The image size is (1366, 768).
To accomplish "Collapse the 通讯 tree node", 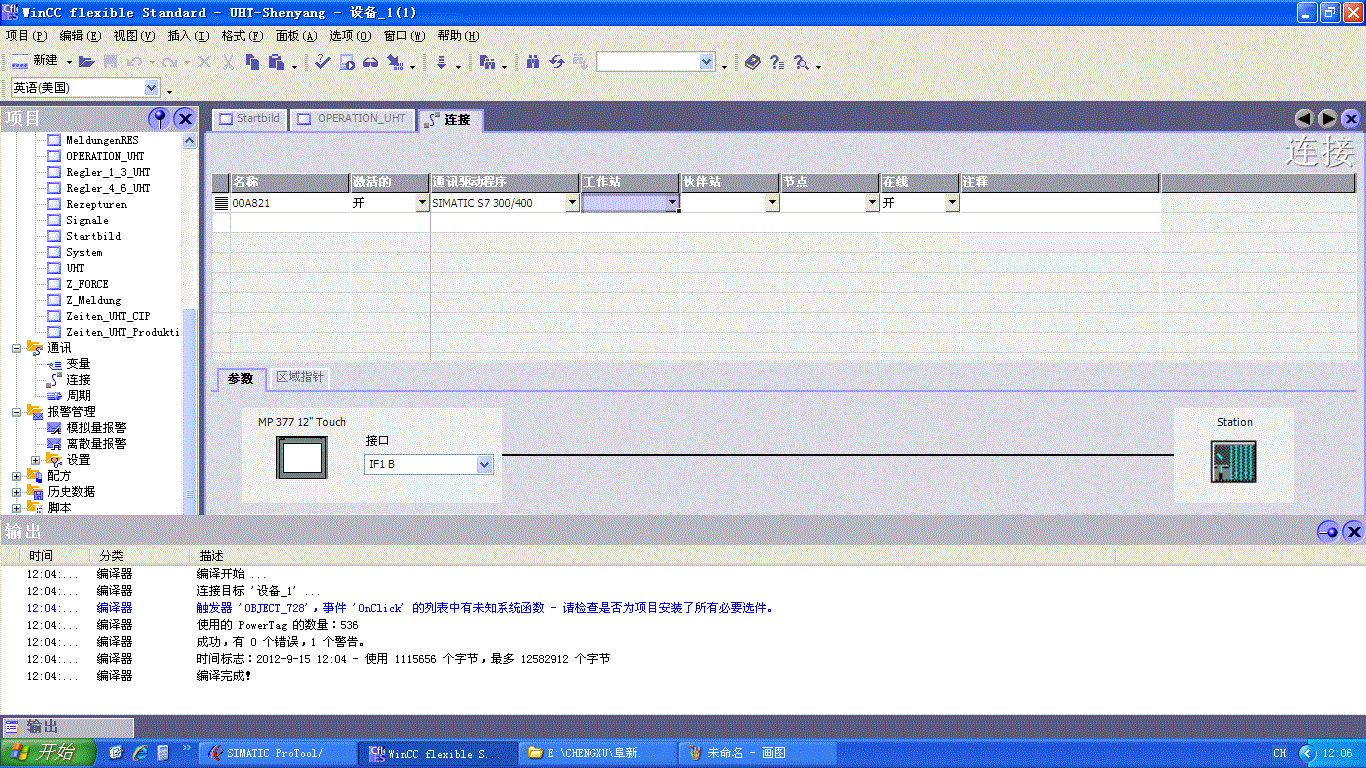I will [x=16, y=348].
